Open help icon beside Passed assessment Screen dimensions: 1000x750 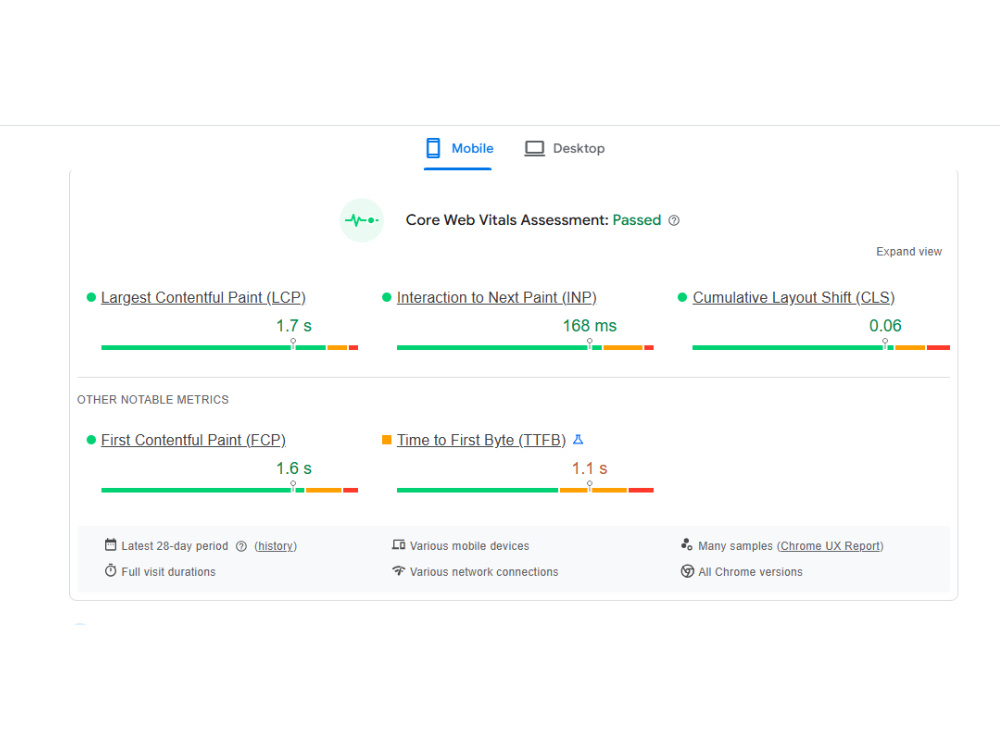pos(673,220)
